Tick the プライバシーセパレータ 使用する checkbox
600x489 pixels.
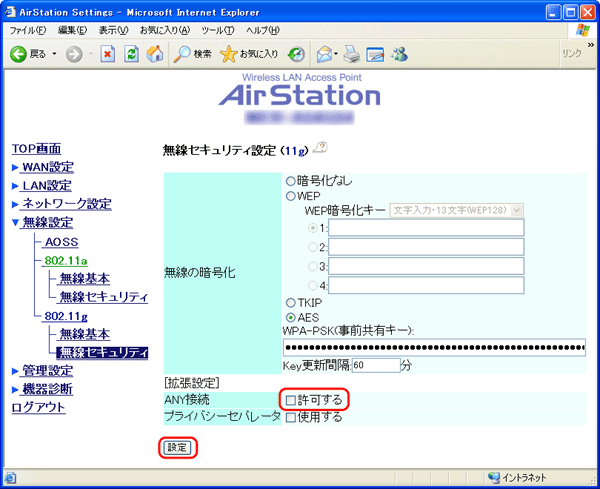pos(291,417)
